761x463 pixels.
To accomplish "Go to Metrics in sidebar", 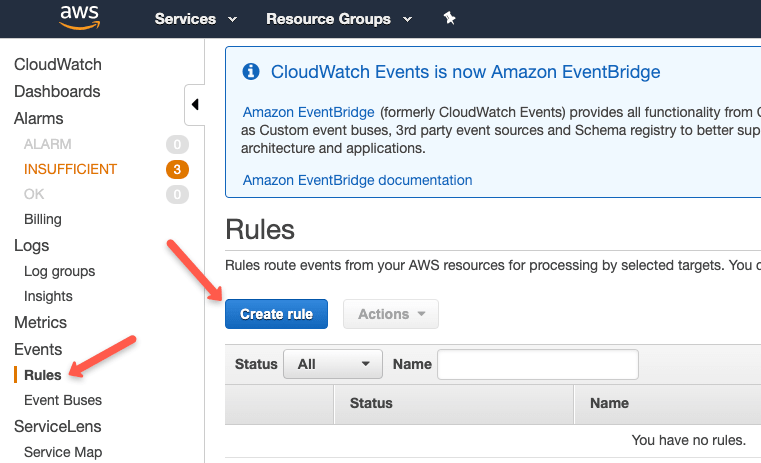I will click(40, 322).
